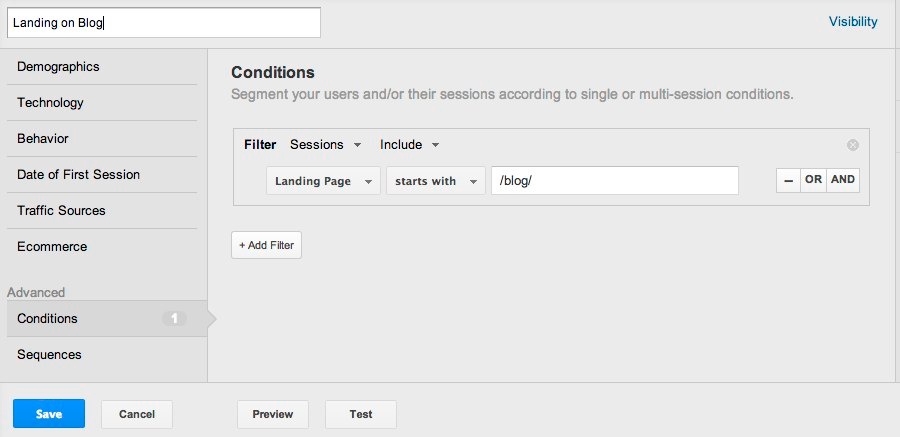The height and width of the screenshot is (437, 900).
Task: Click the + Add Filter button
Action: pyautogui.click(x=266, y=245)
